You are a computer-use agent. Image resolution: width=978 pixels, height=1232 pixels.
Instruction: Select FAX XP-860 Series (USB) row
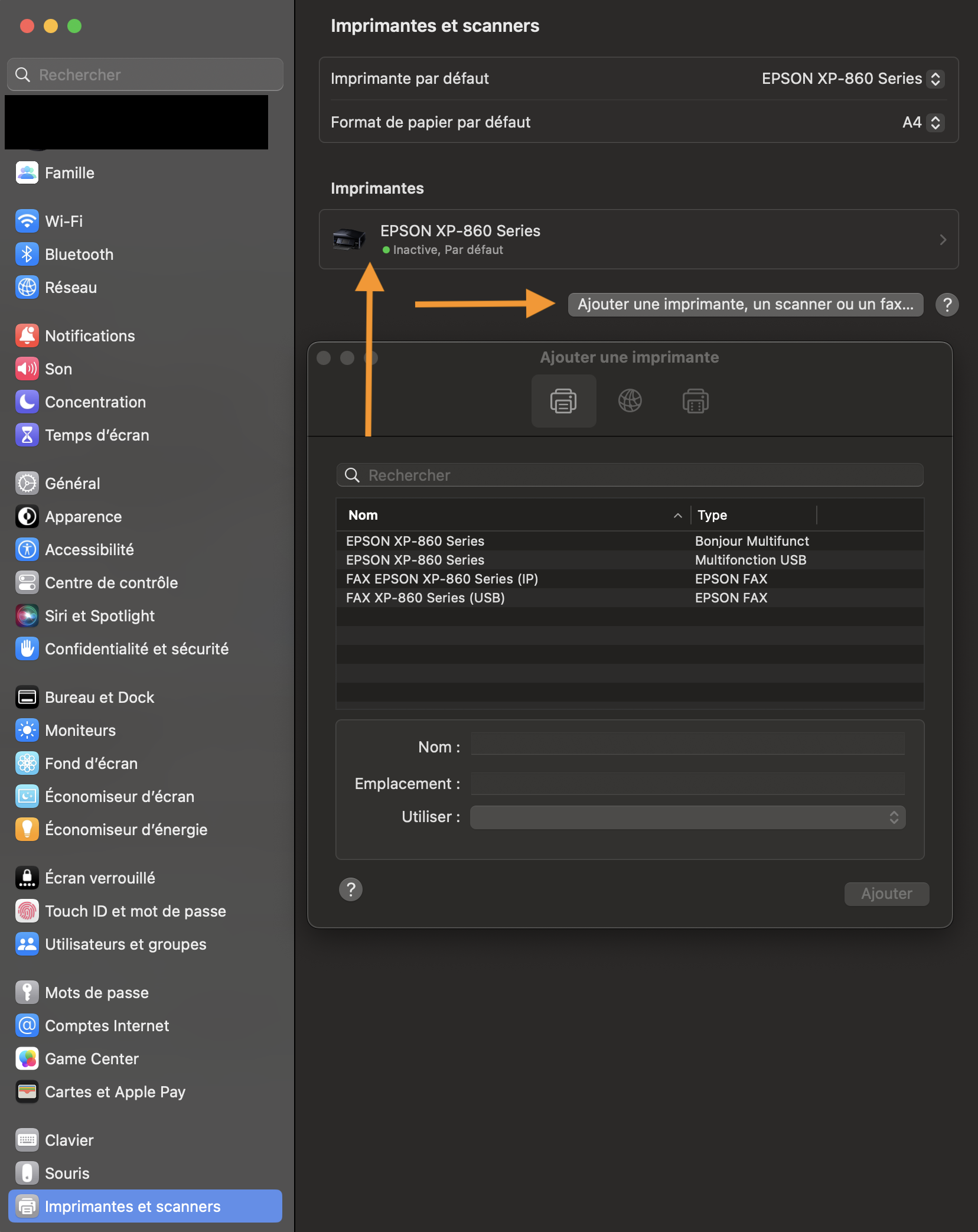(630, 598)
